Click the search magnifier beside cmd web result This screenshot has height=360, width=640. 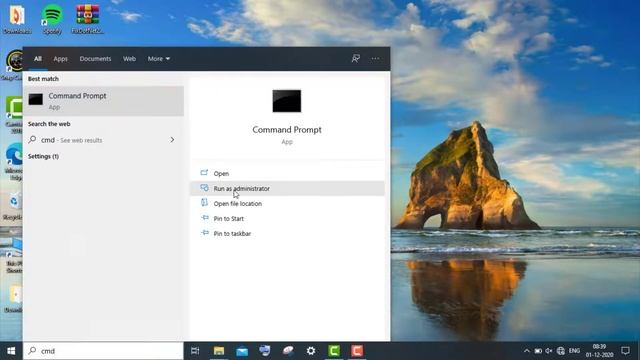pos(32,140)
